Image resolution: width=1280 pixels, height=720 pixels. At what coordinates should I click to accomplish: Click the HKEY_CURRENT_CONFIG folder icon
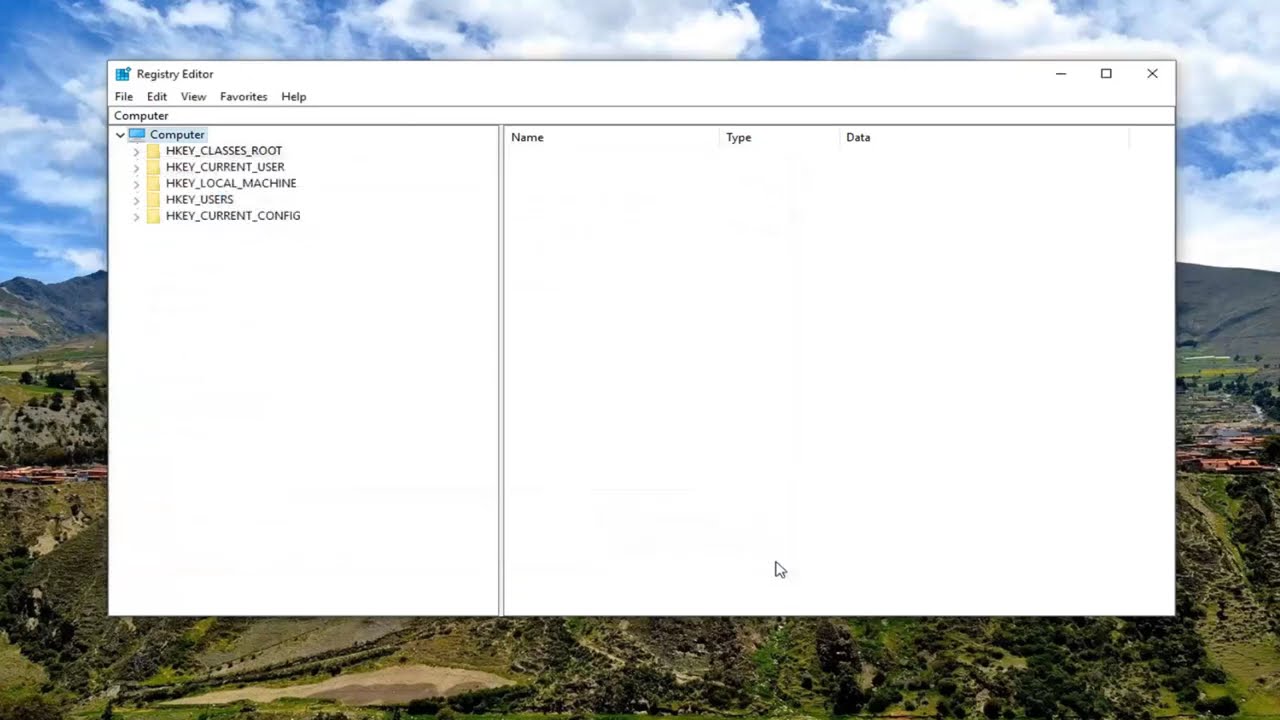pos(153,215)
